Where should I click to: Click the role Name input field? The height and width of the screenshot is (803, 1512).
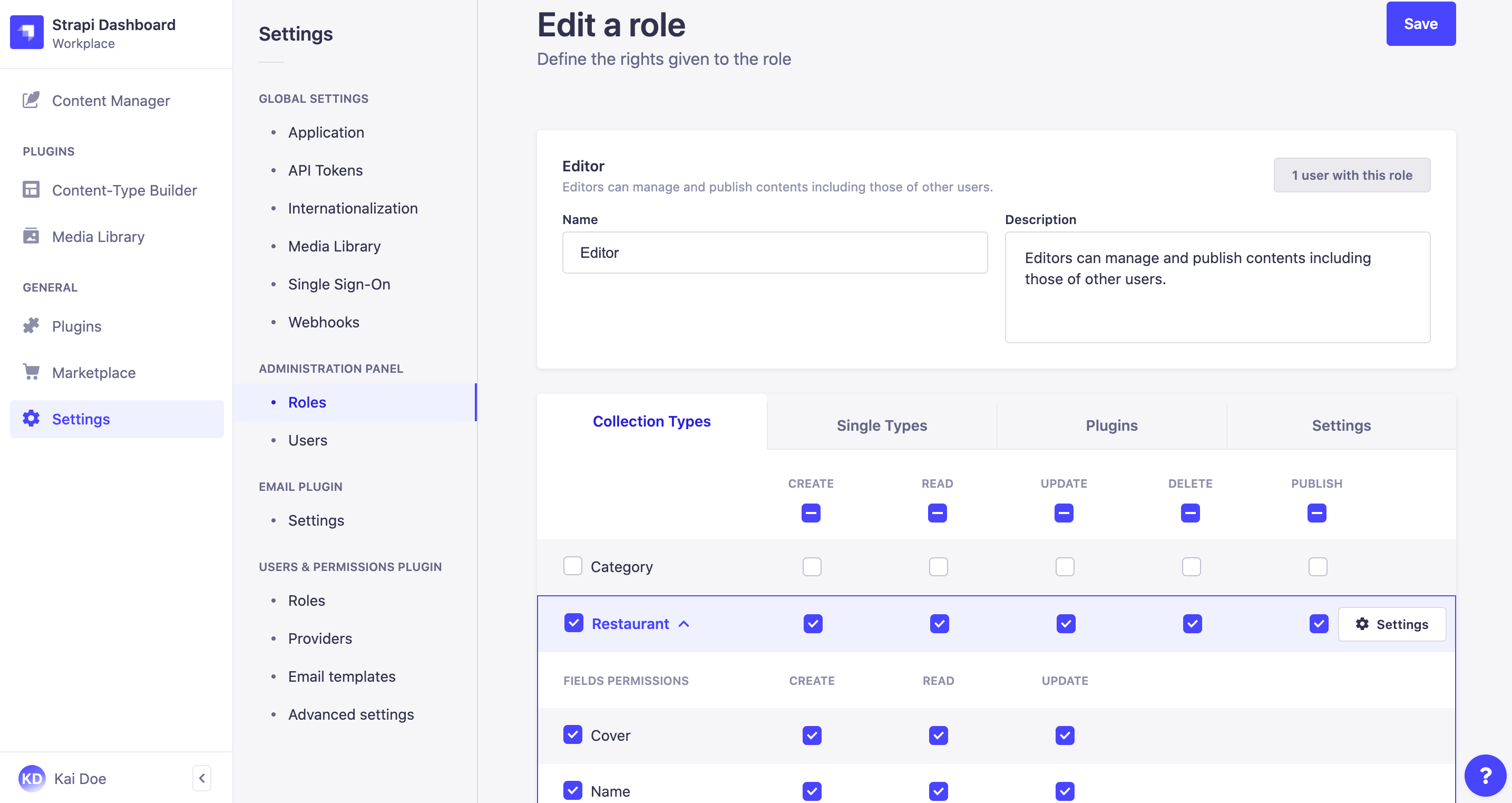point(775,252)
